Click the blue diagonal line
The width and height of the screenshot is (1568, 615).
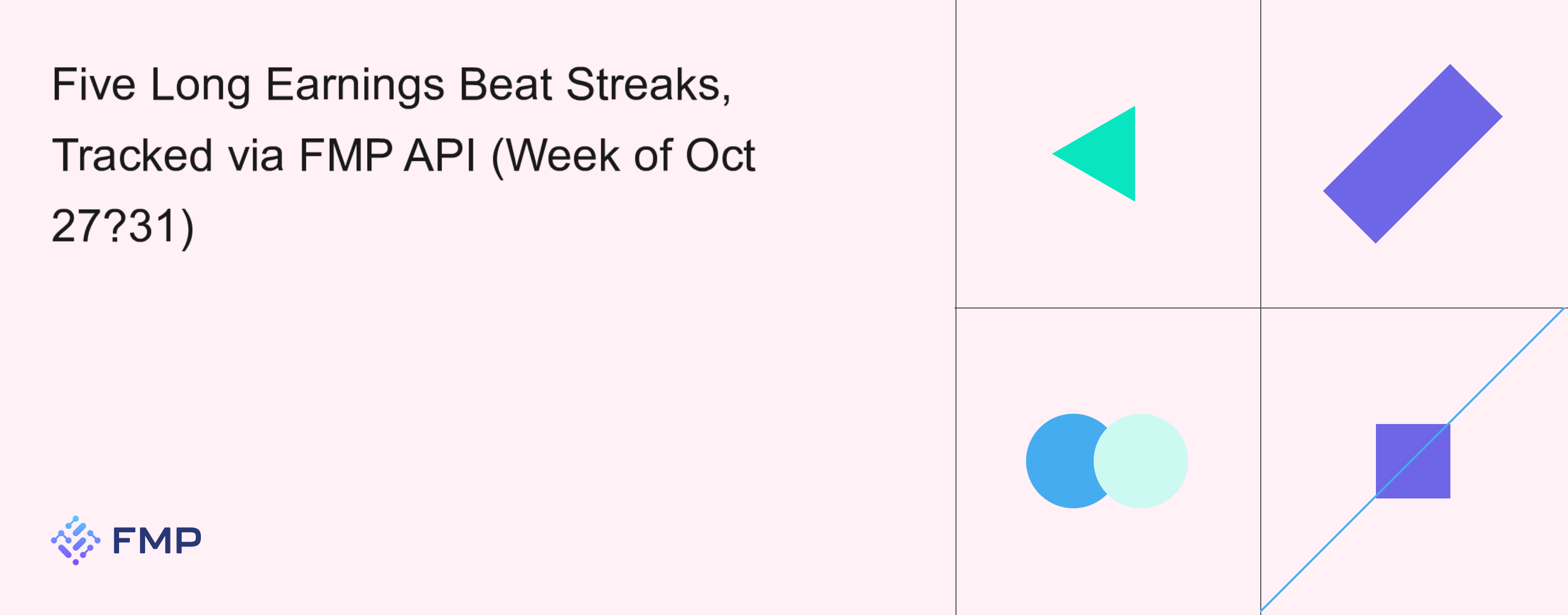[1503, 369]
